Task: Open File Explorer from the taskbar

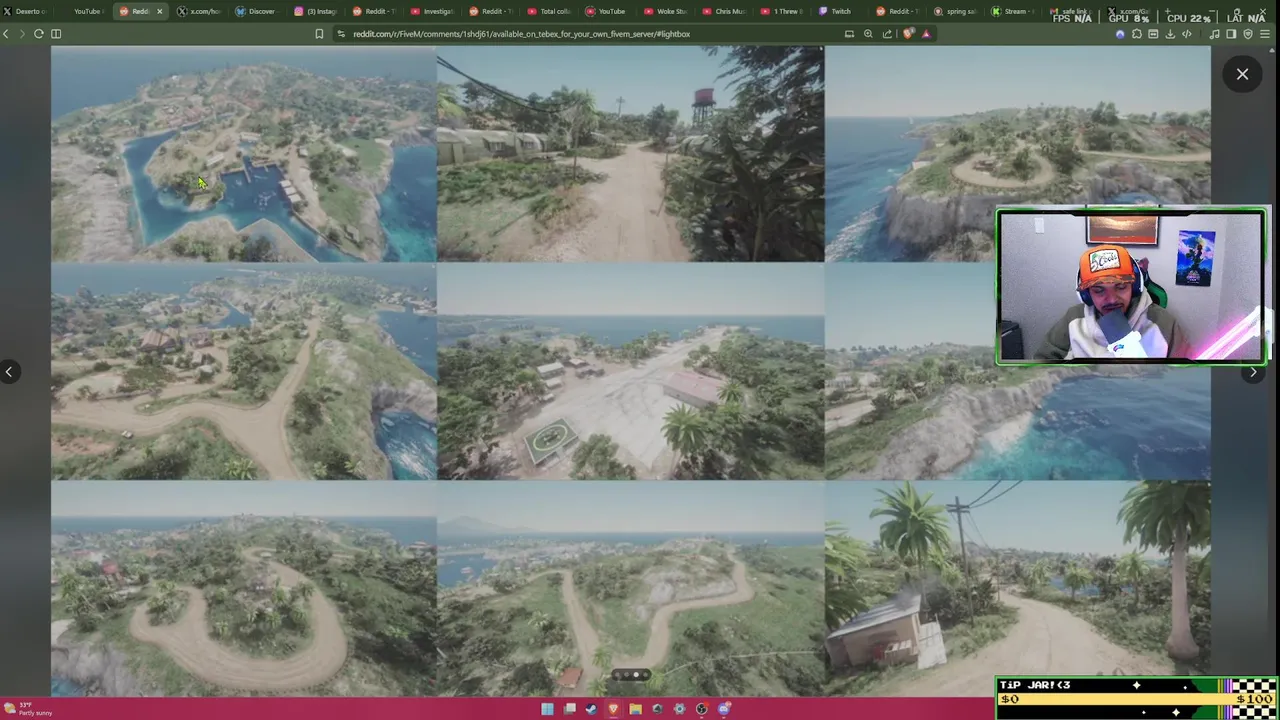Action: 636,709
